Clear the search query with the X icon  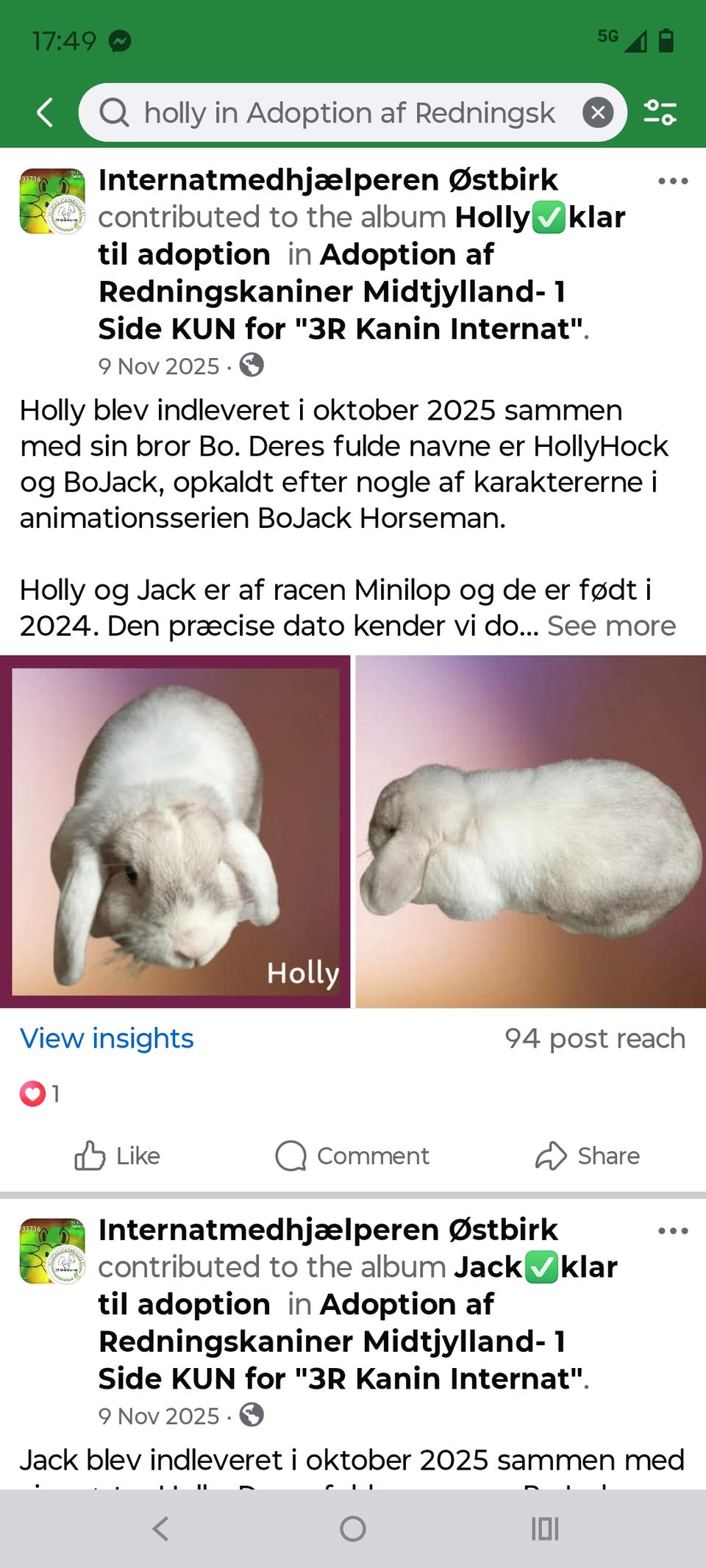pyautogui.click(x=598, y=112)
